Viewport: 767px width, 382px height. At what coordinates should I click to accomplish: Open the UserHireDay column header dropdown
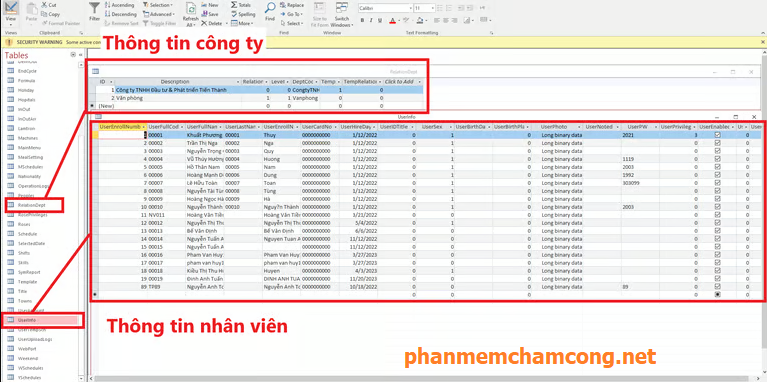[x=375, y=127]
